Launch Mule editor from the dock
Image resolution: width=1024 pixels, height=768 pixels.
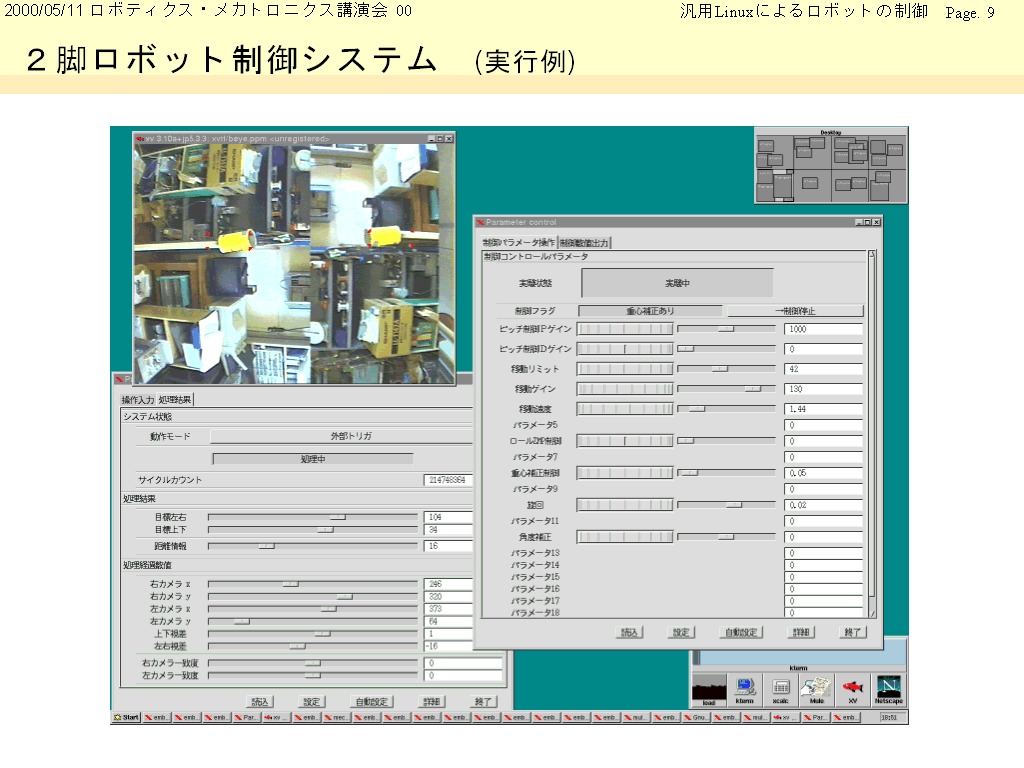click(x=816, y=690)
